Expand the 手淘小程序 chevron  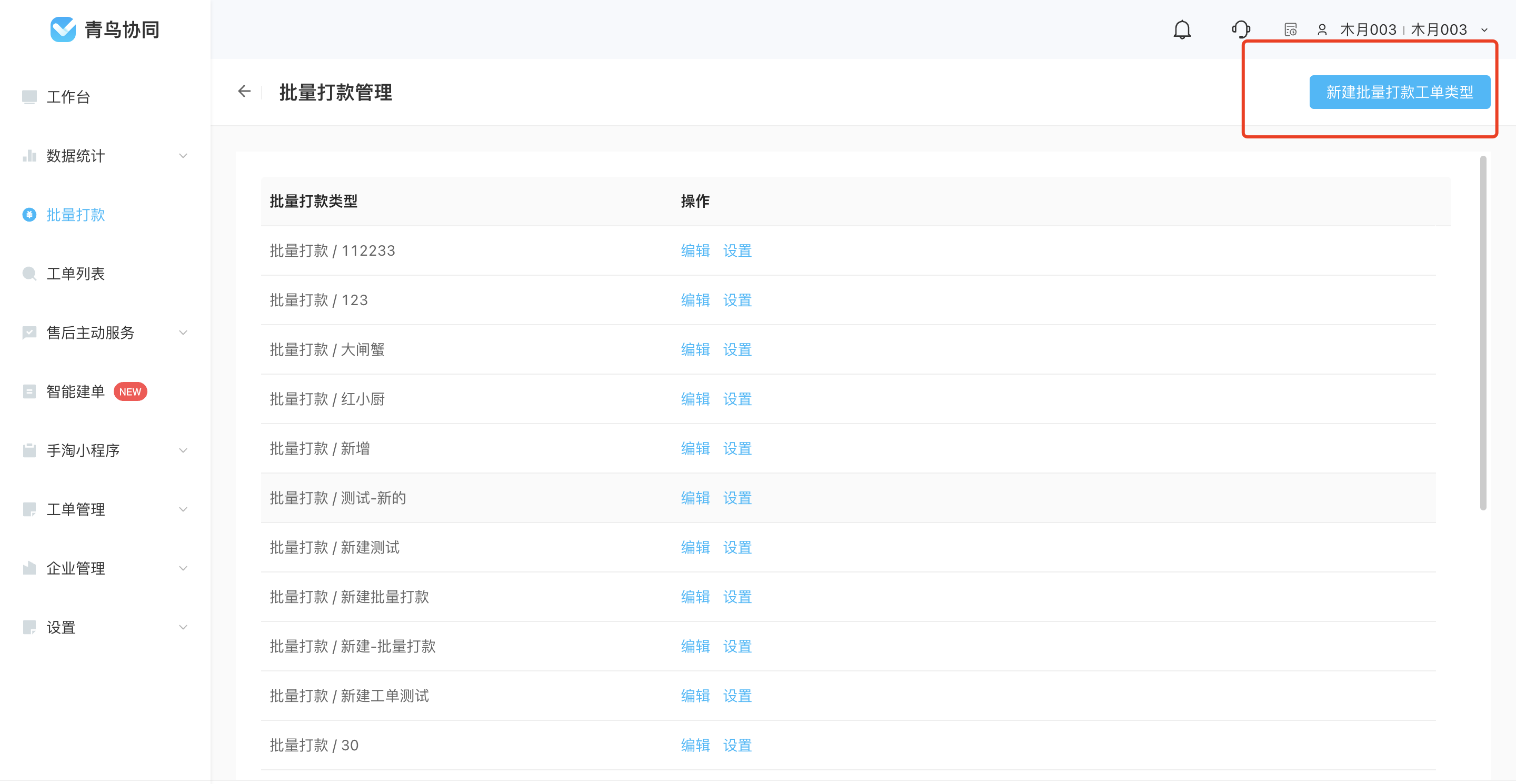(x=183, y=450)
